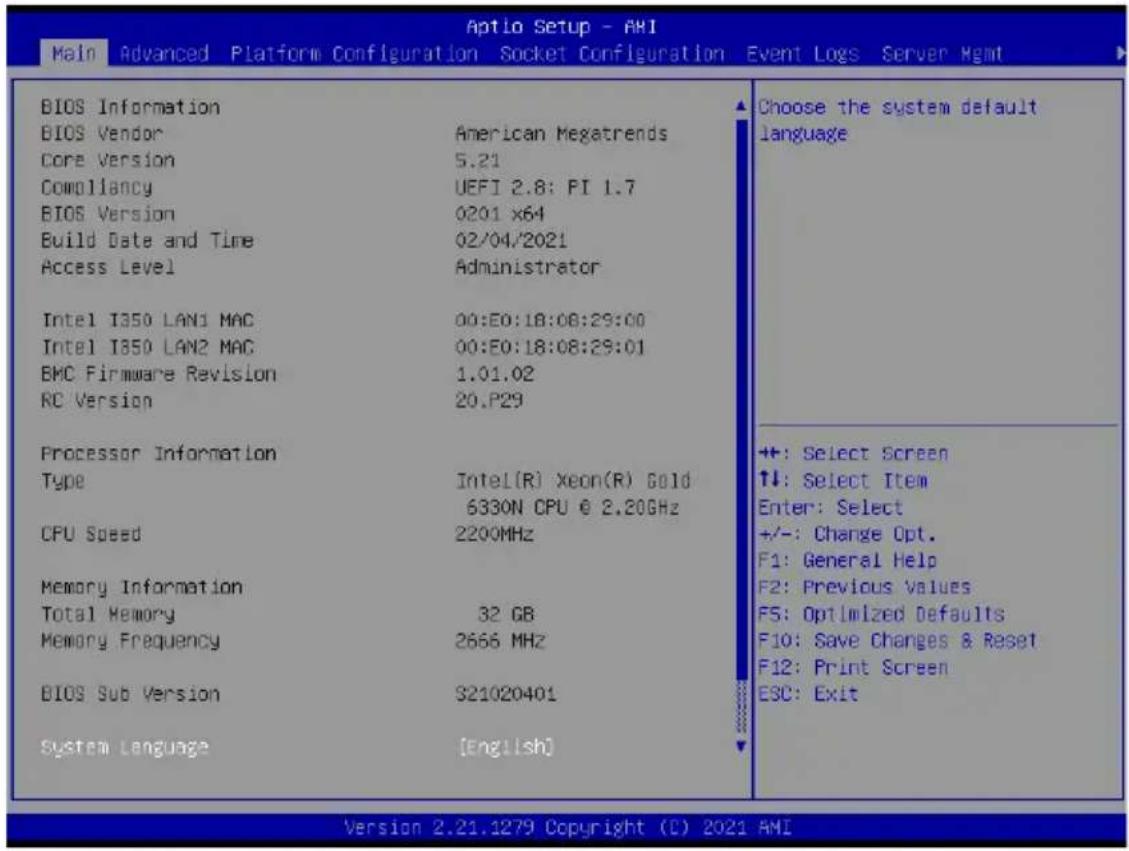
Task: Click the Access Level label
Action: click(107, 267)
